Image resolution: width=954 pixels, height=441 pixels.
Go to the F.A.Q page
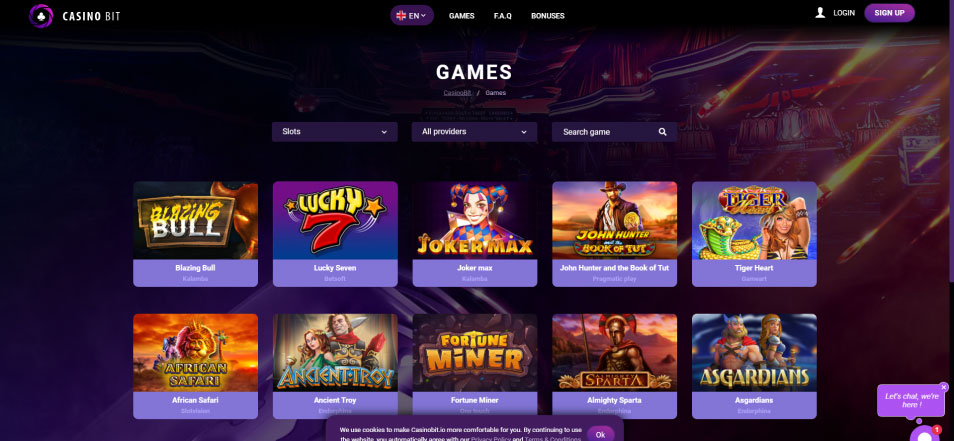503,16
